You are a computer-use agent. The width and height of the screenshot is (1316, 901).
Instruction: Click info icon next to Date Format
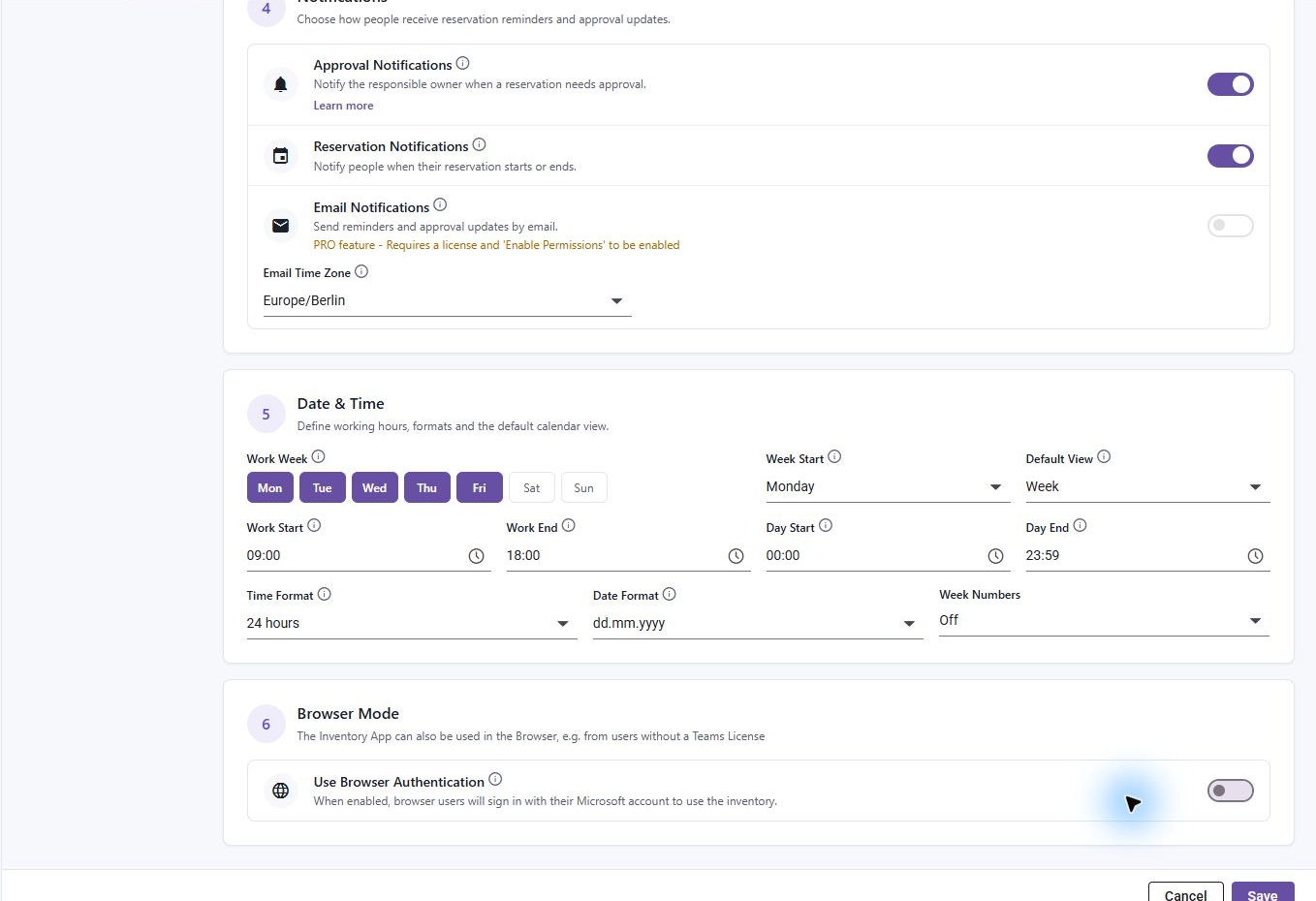point(670,595)
